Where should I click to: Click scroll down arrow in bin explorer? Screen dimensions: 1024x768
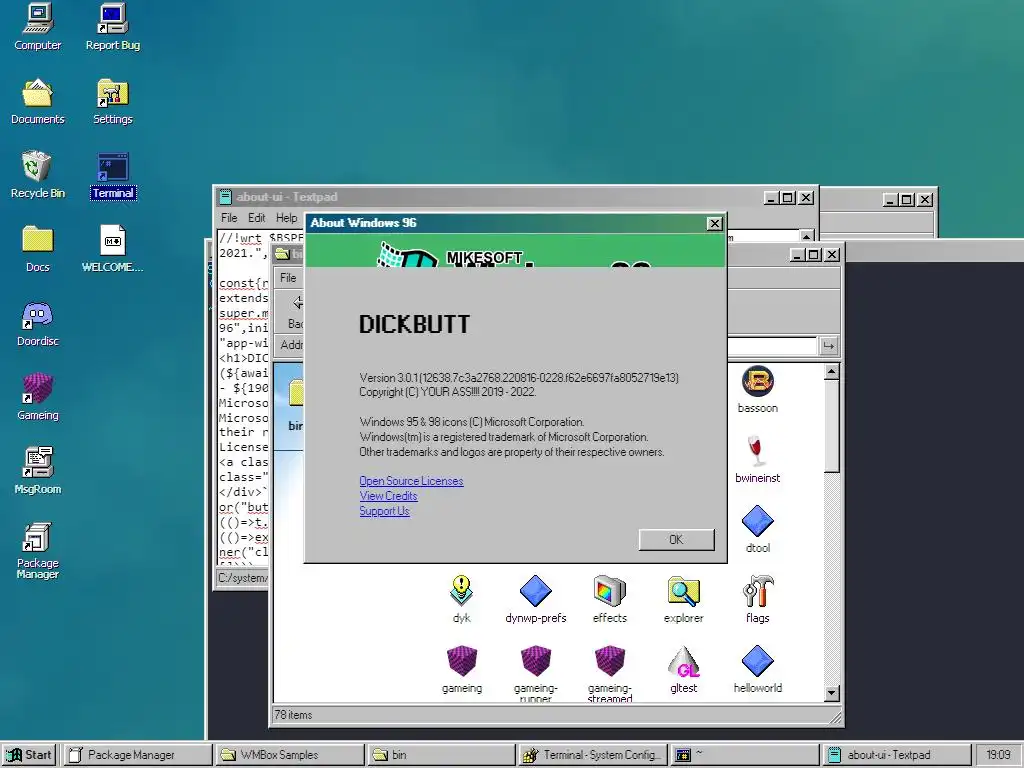tap(831, 694)
